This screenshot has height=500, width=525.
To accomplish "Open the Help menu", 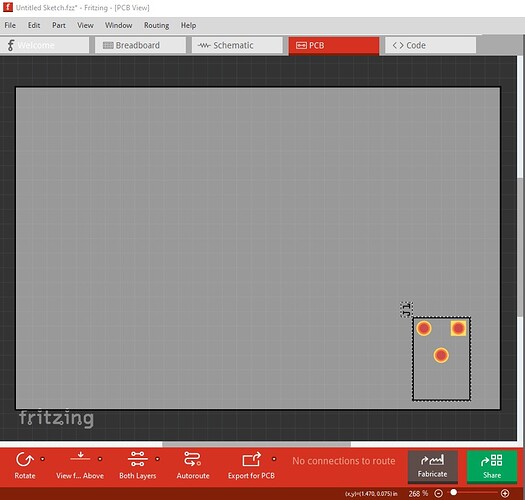I will coord(189,25).
